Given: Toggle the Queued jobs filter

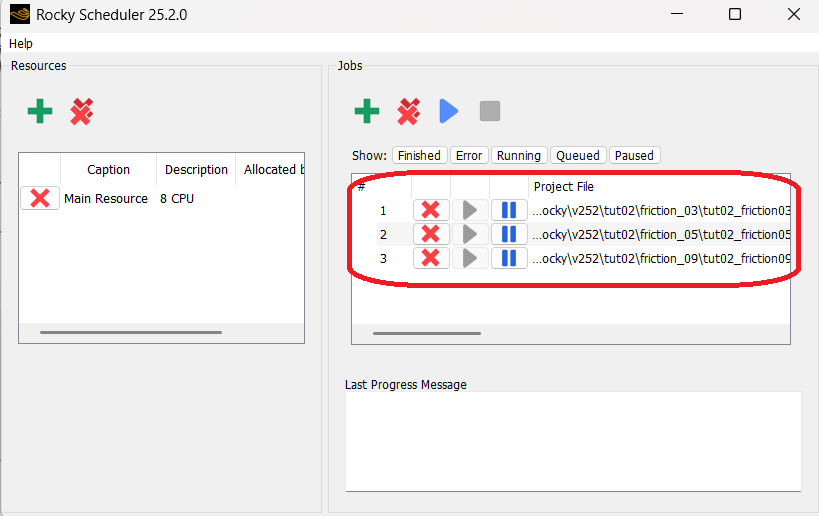Looking at the screenshot, I should click(578, 156).
